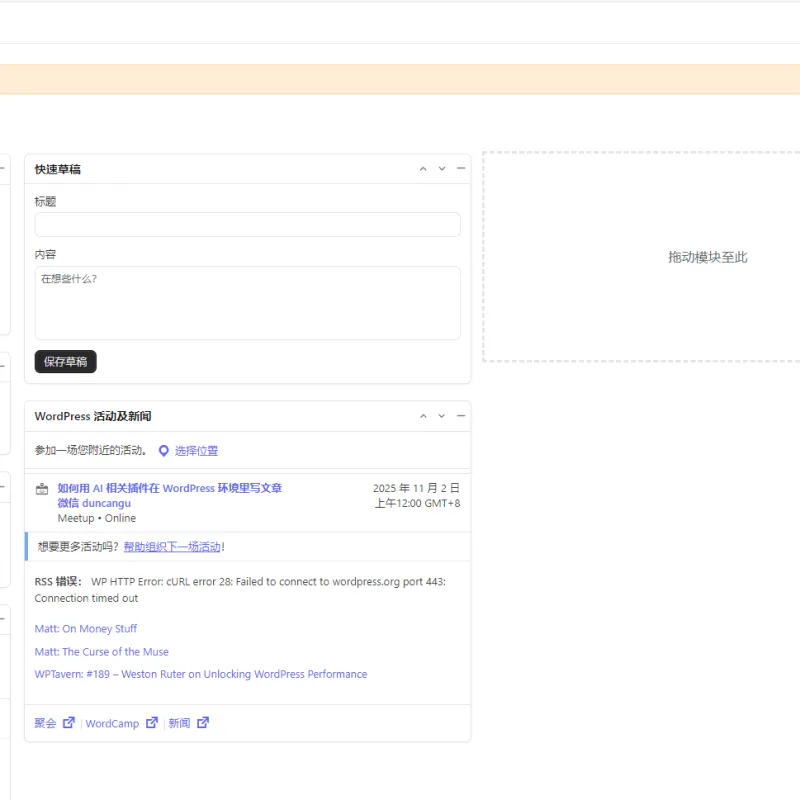Open Matt: On Money Stuff article

click(x=86, y=629)
